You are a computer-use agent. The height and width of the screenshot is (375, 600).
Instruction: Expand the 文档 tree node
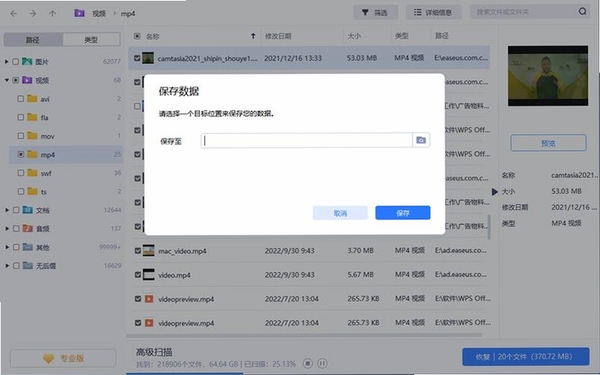(x=7, y=210)
